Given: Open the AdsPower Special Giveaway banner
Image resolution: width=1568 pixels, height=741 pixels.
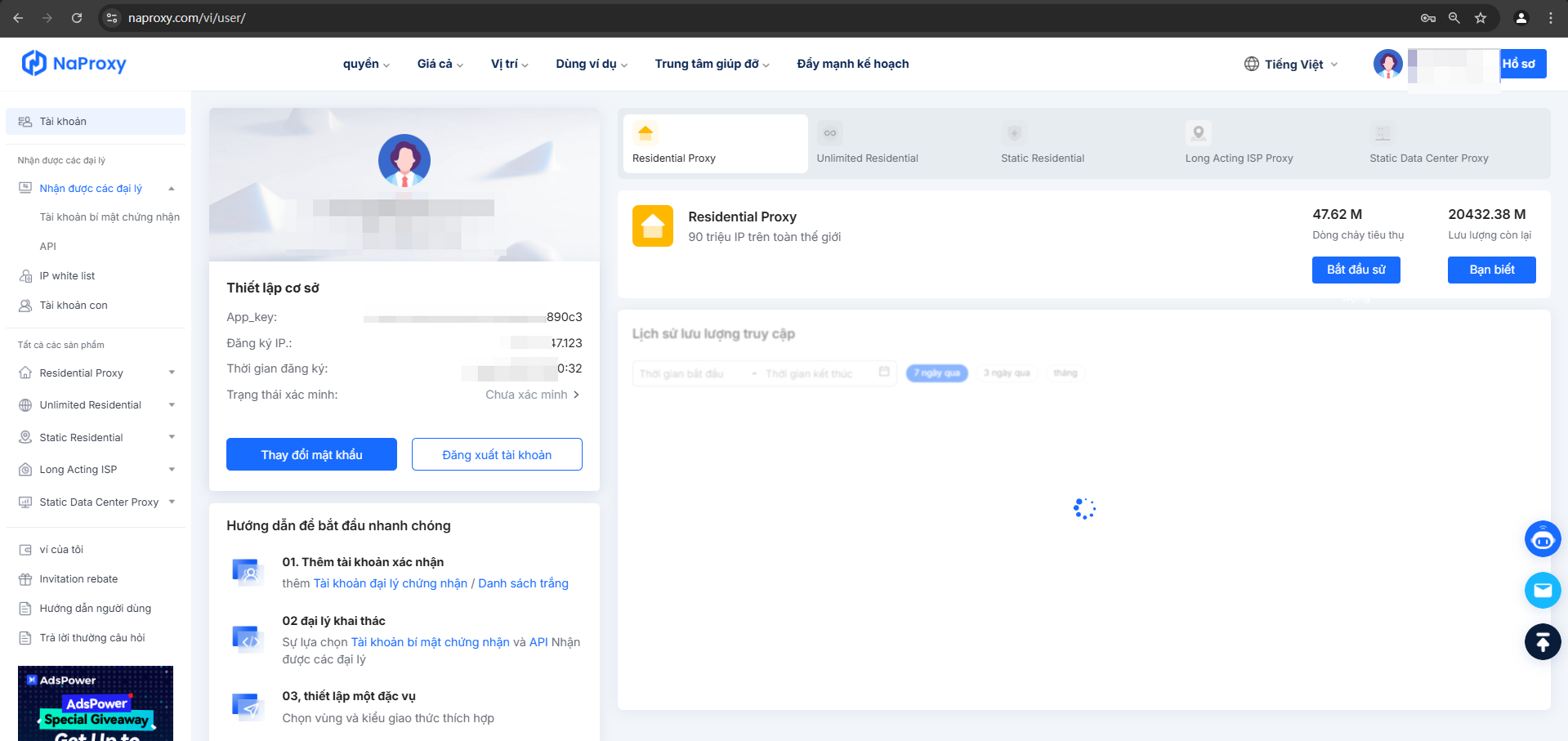Looking at the screenshot, I should click(x=96, y=703).
